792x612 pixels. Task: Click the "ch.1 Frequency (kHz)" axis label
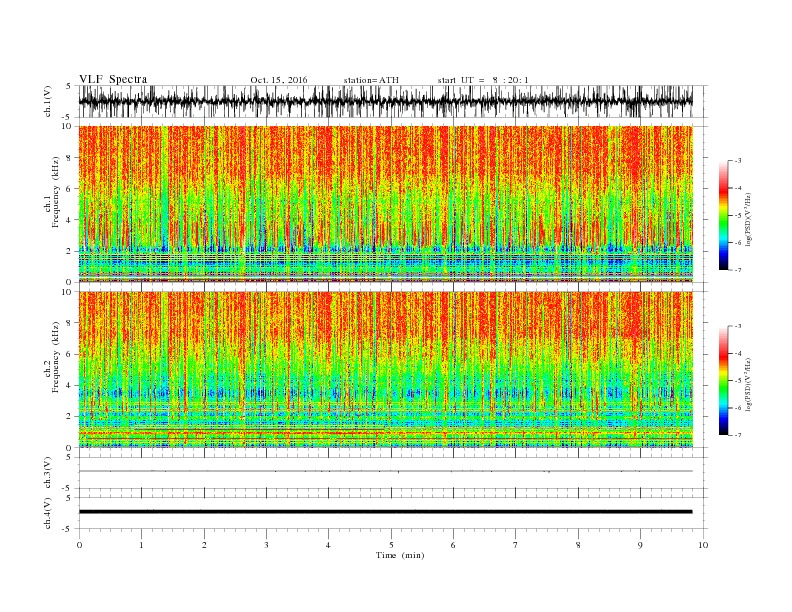pos(52,192)
